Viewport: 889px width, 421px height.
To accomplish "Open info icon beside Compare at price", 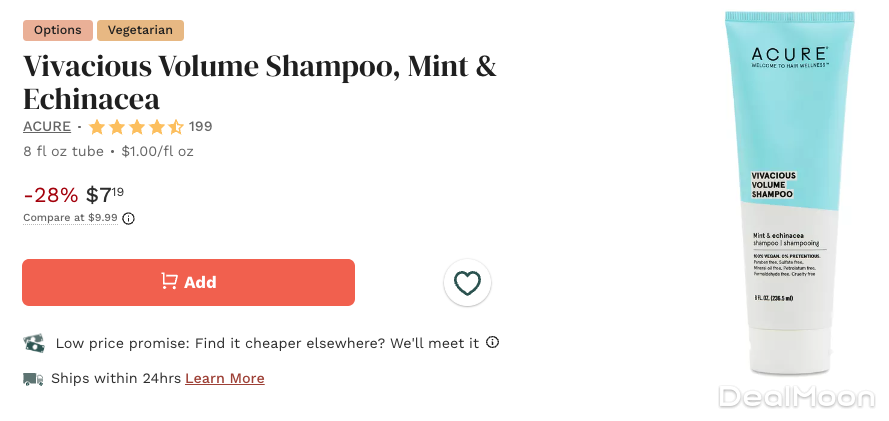I will click(x=129, y=218).
